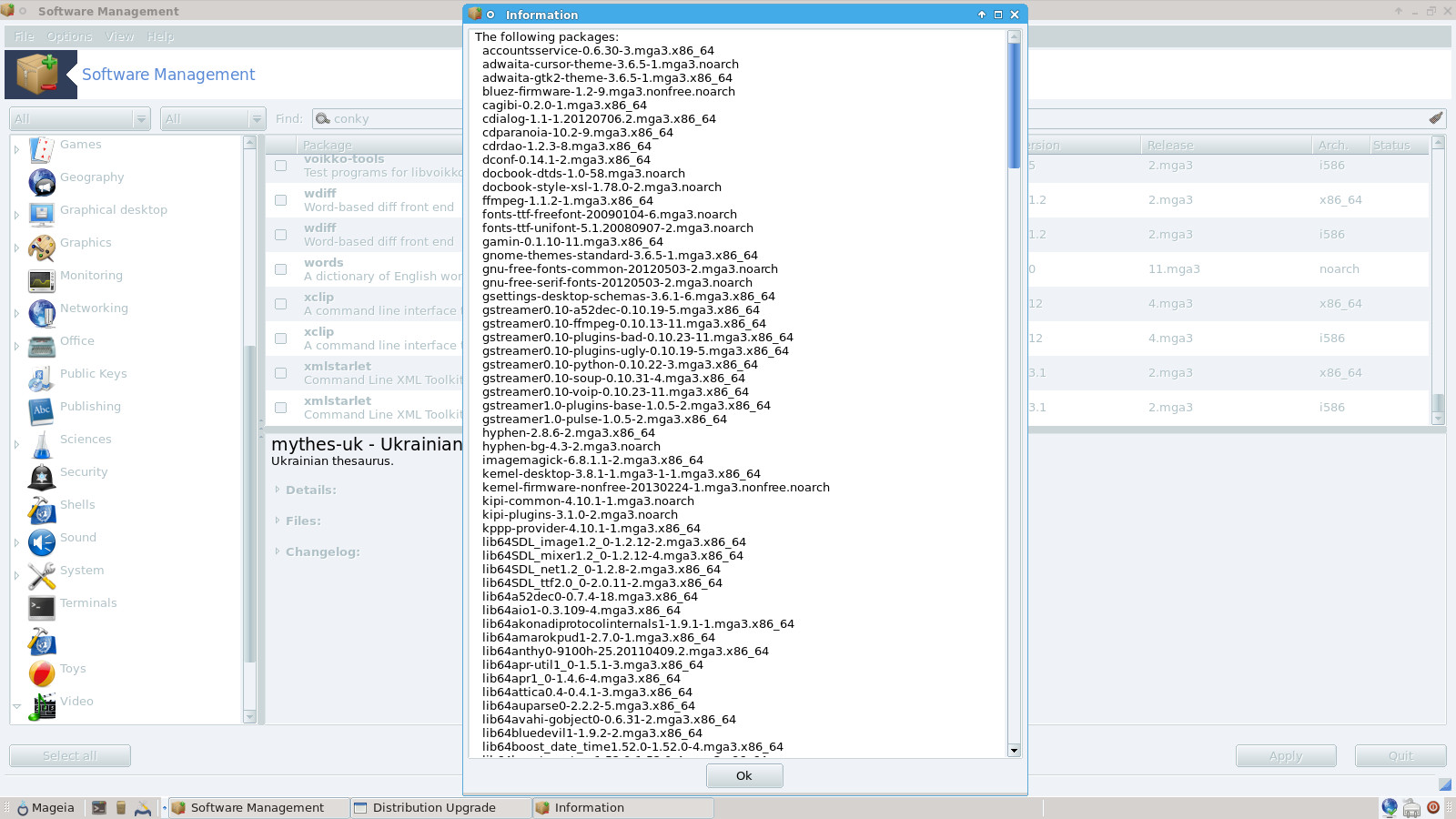Expand the Sound tree category

(x=16, y=542)
